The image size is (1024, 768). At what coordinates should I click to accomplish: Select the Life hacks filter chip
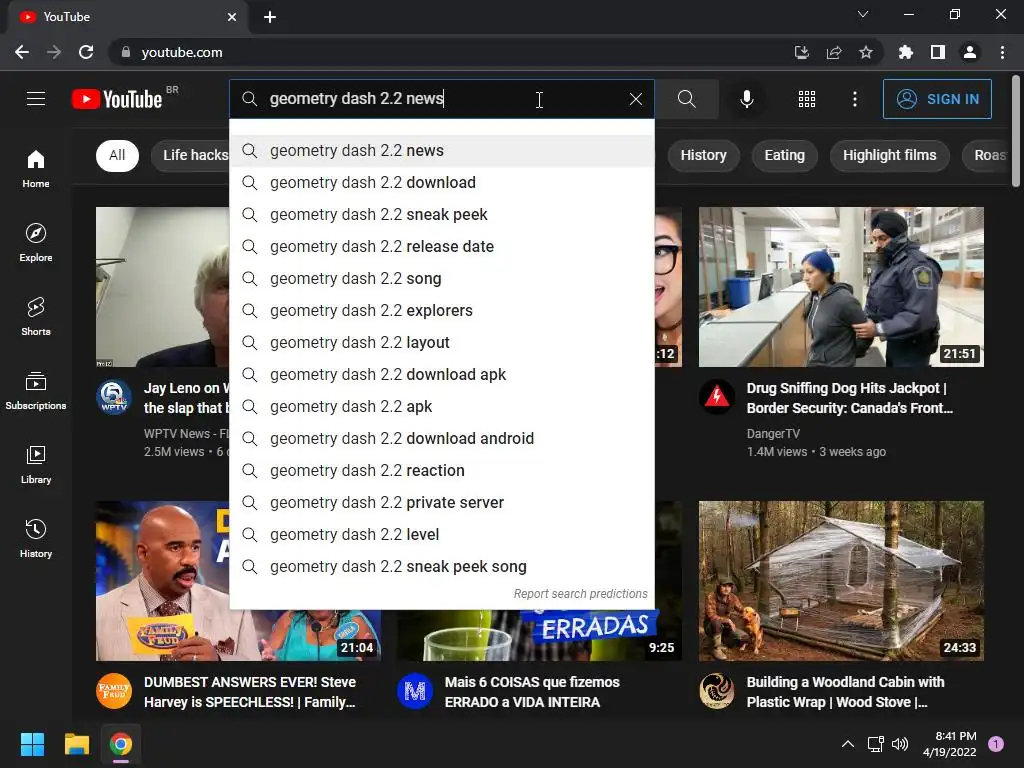(191, 155)
